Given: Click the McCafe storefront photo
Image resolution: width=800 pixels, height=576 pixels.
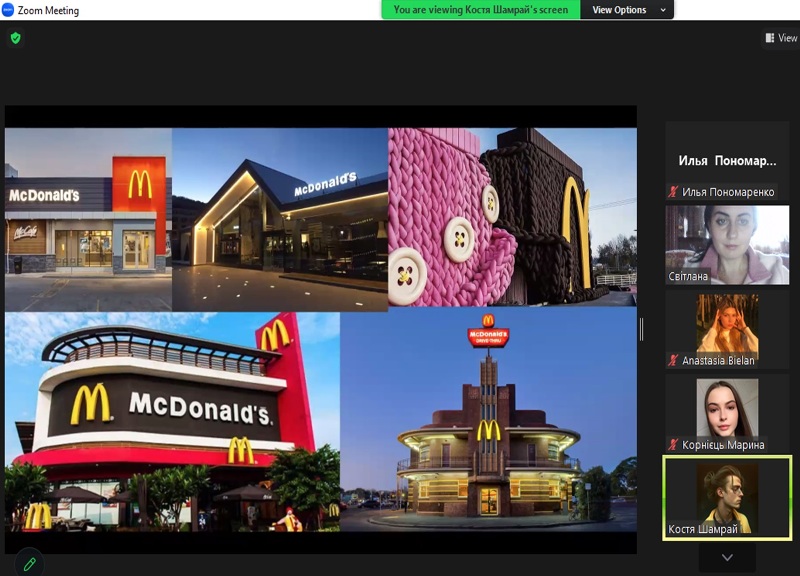Looking at the screenshot, I should (x=88, y=219).
